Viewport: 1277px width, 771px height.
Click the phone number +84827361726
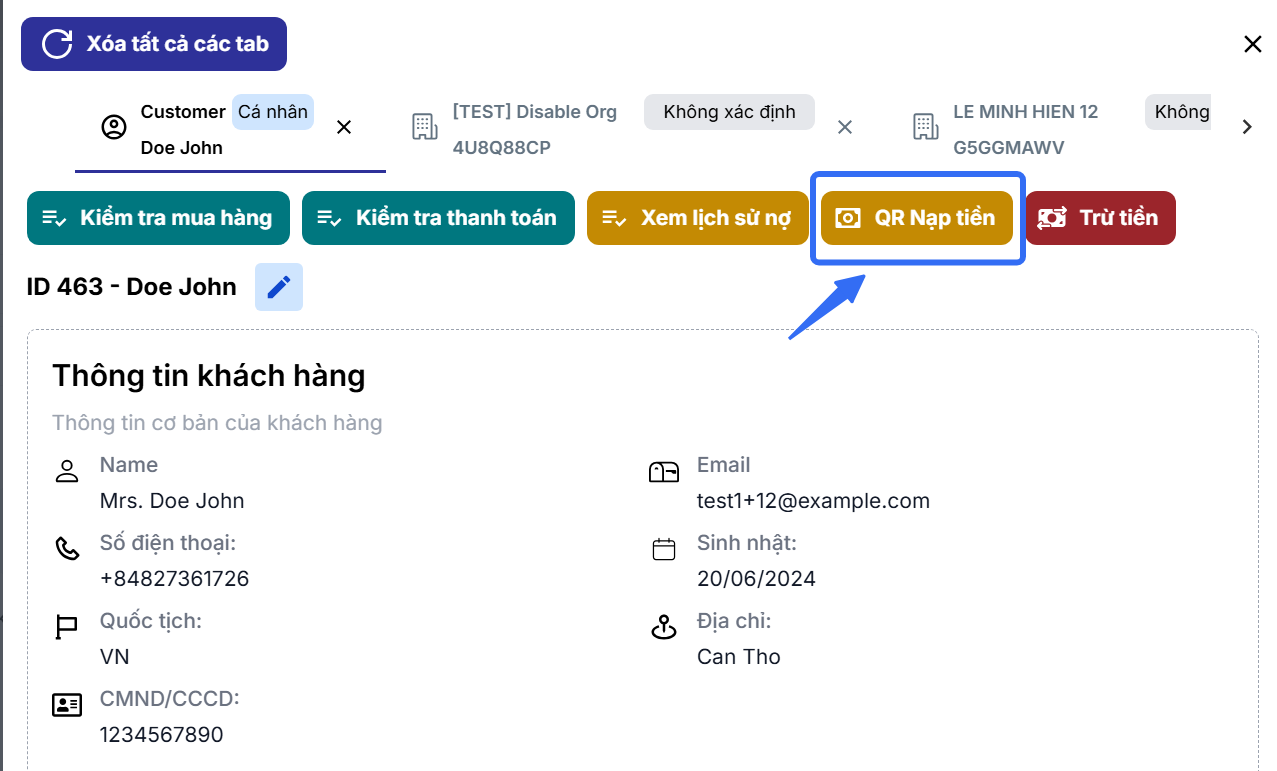point(174,579)
